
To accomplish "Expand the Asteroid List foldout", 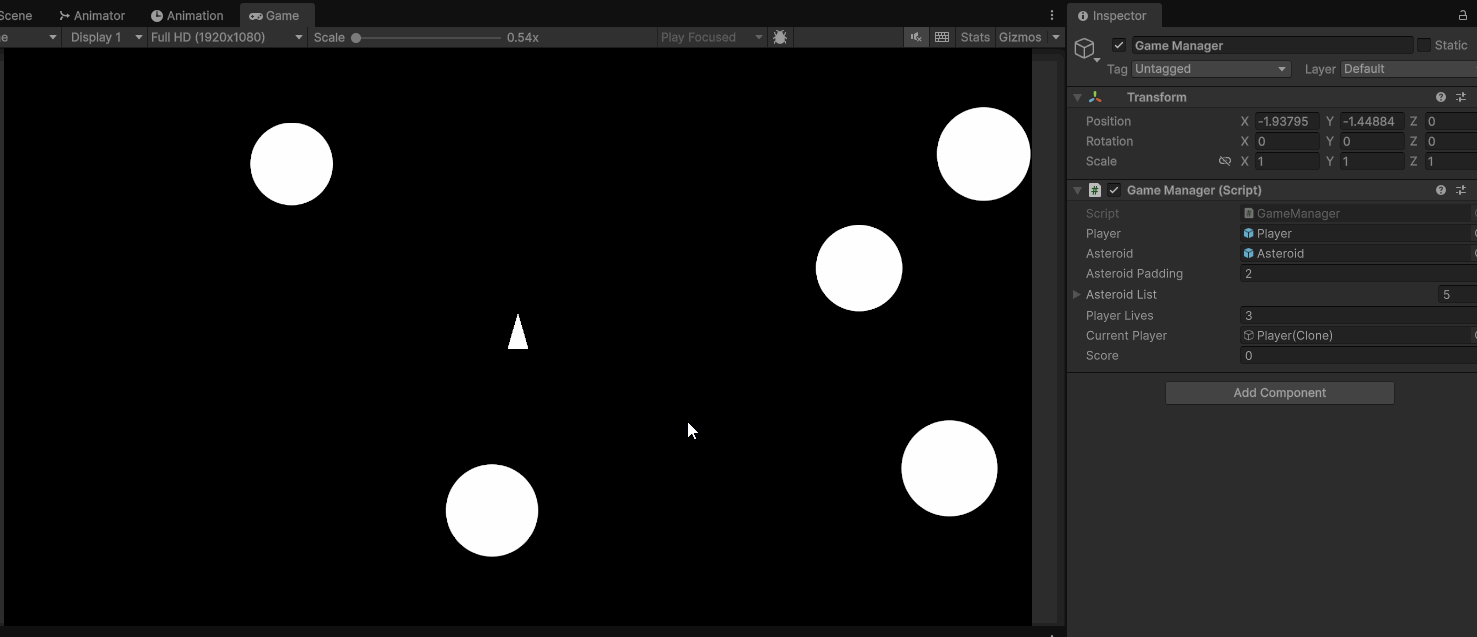I will [x=1076, y=294].
